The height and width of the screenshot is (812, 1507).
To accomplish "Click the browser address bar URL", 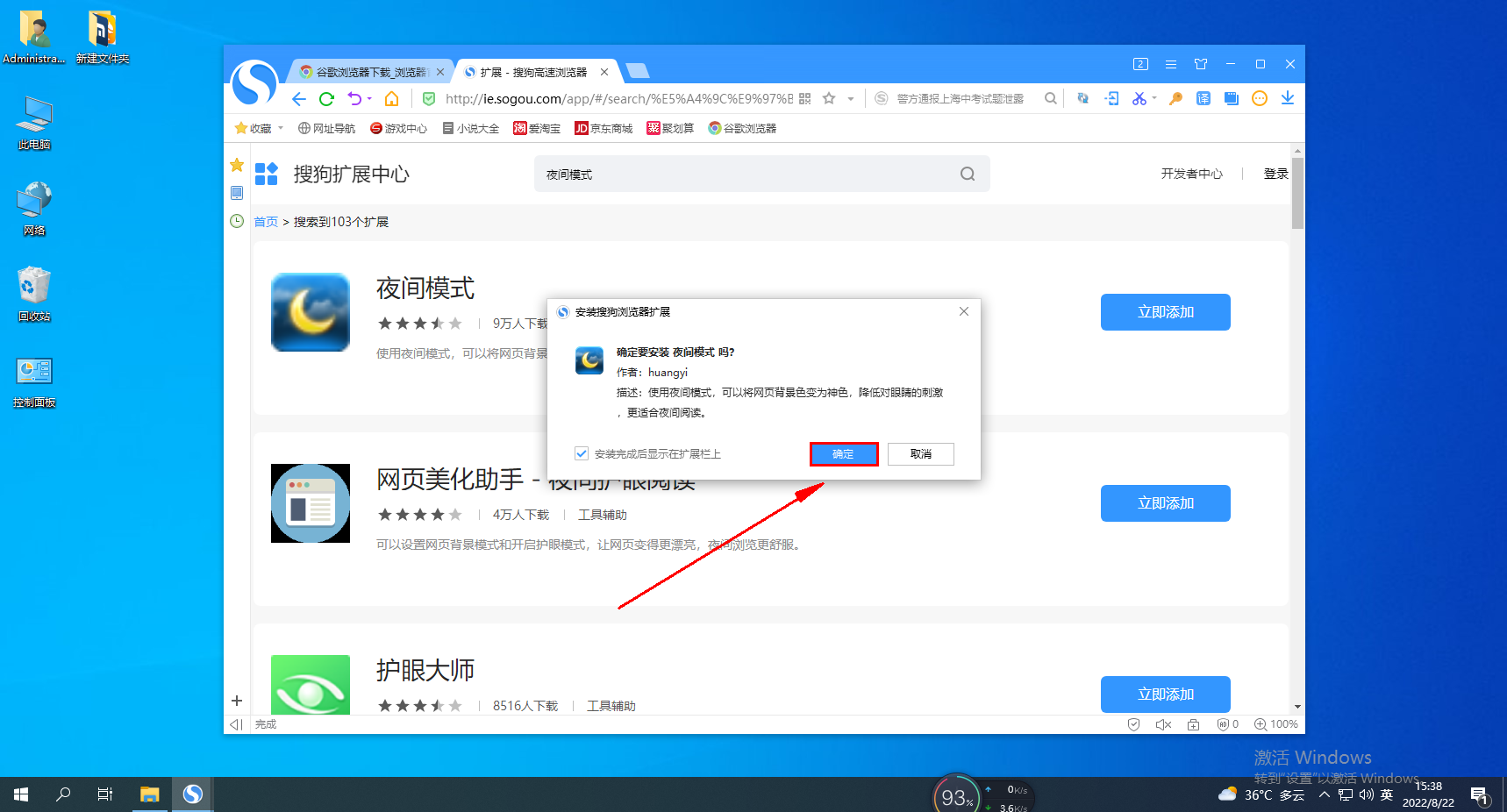I will coord(618,99).
